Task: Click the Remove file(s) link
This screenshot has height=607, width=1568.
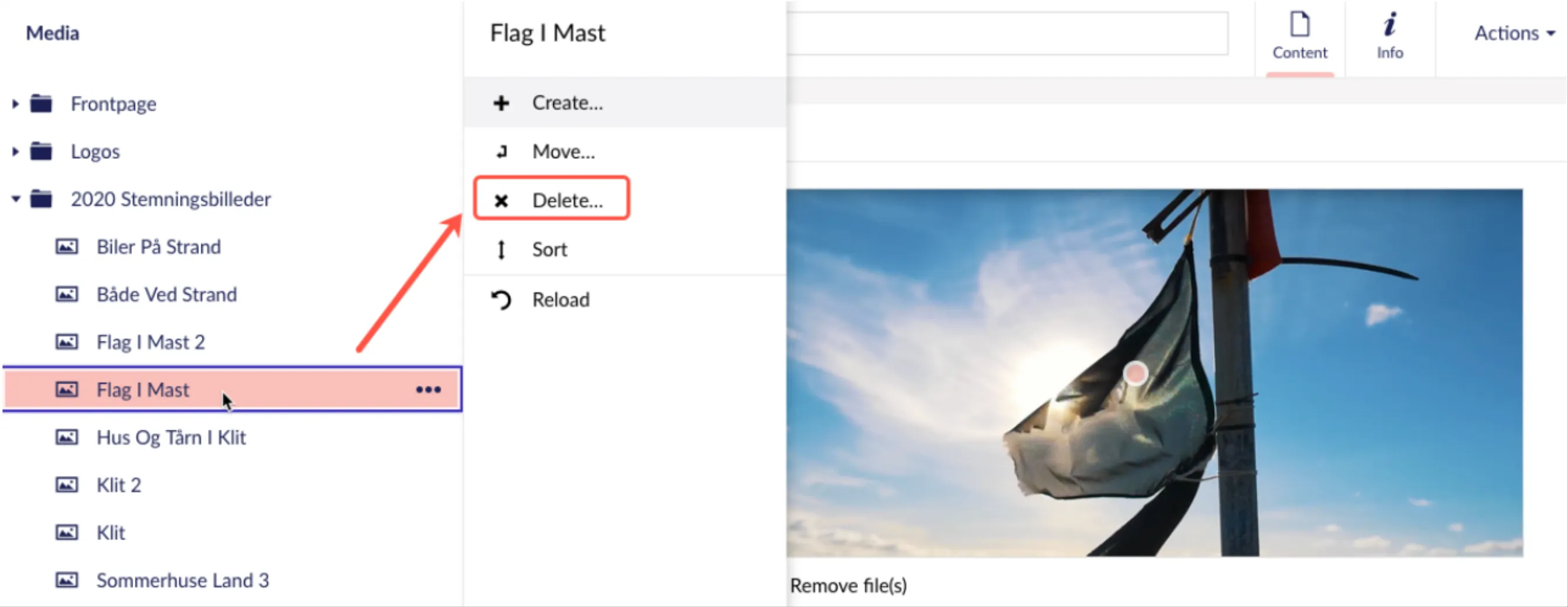Action: (x=848, y=585)
